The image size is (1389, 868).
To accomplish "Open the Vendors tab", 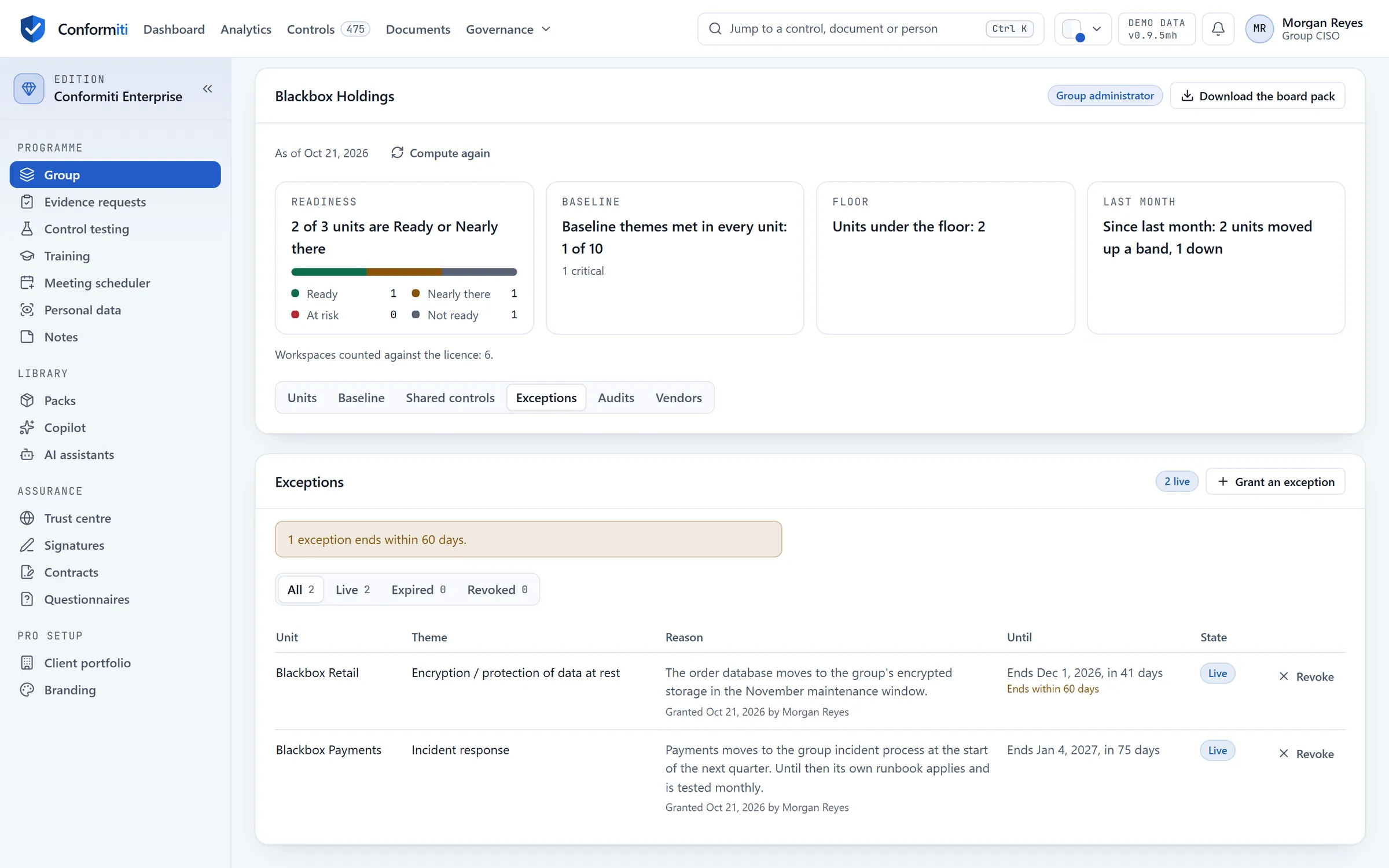I will [x=678, y=398].
